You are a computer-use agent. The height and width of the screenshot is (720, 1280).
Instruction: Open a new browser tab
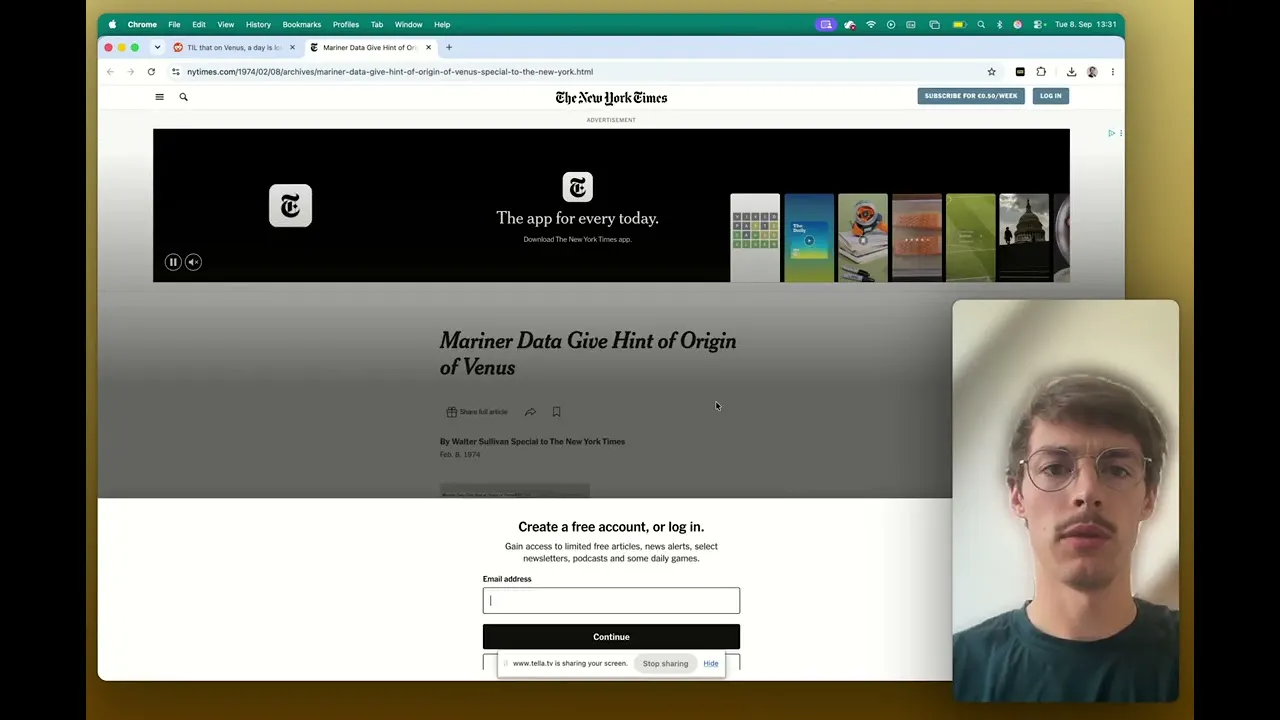(x=449, y=47)
